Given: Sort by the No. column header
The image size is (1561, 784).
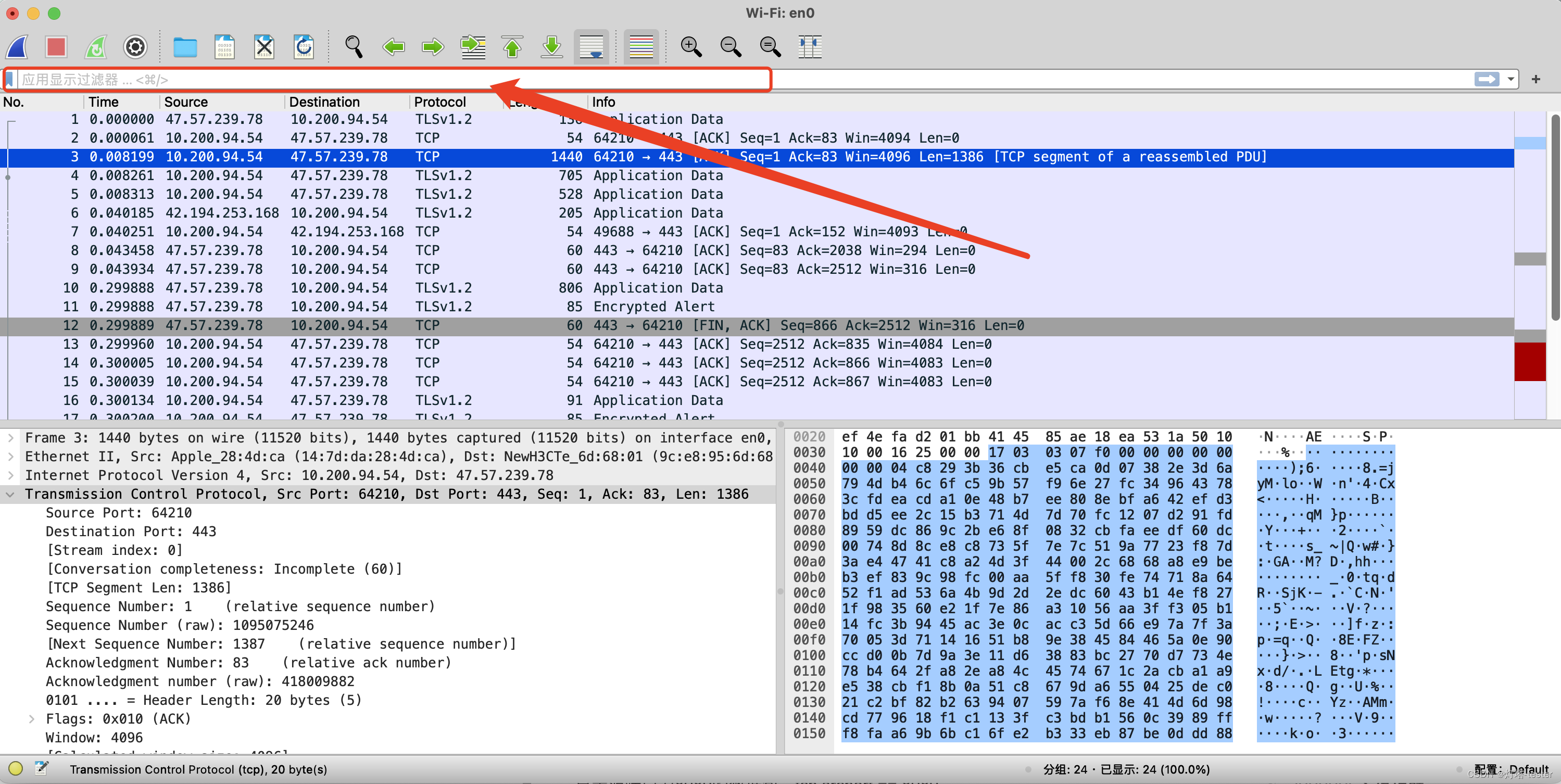Looking at the screenshot, I should click(x=41, y=102).
